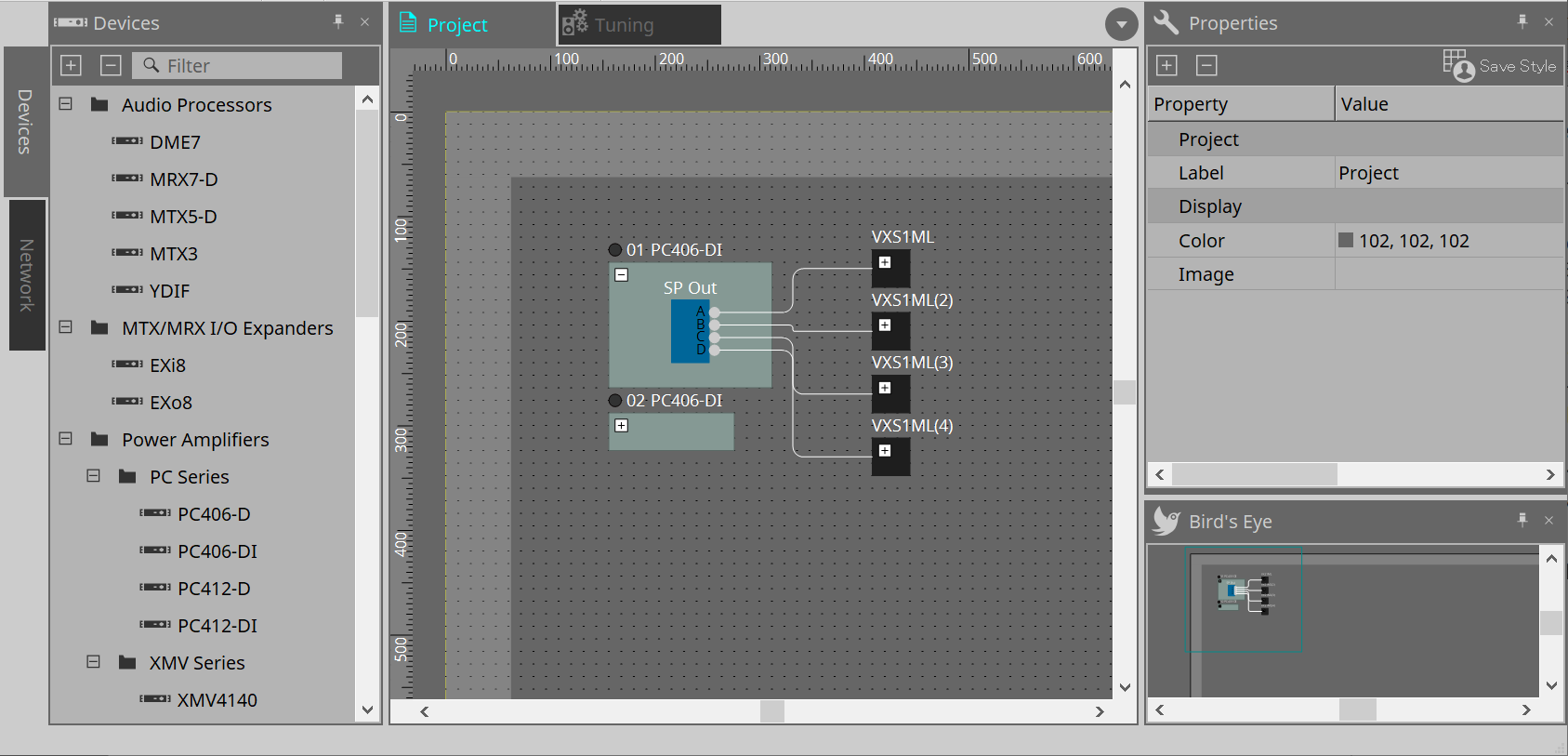
Task: Expand all property groups
Action: point(1167,65)
